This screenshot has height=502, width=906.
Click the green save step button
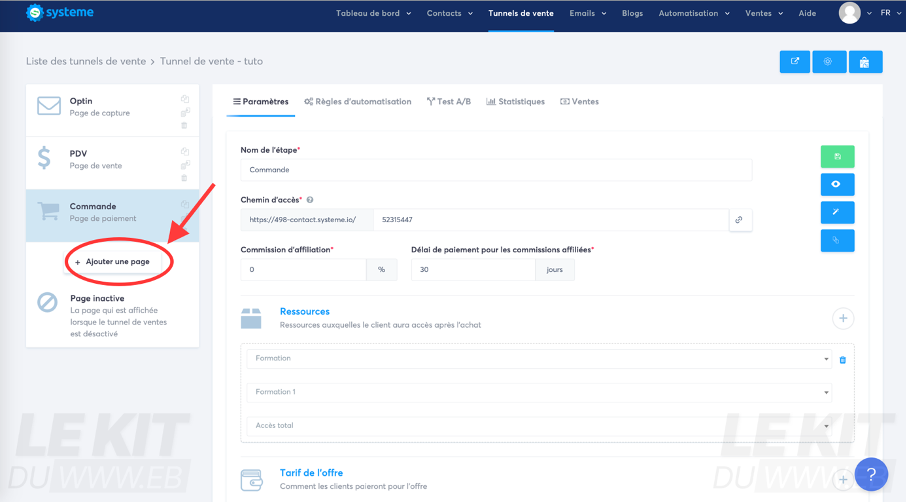pyautogui.click(x=837, y=157)
